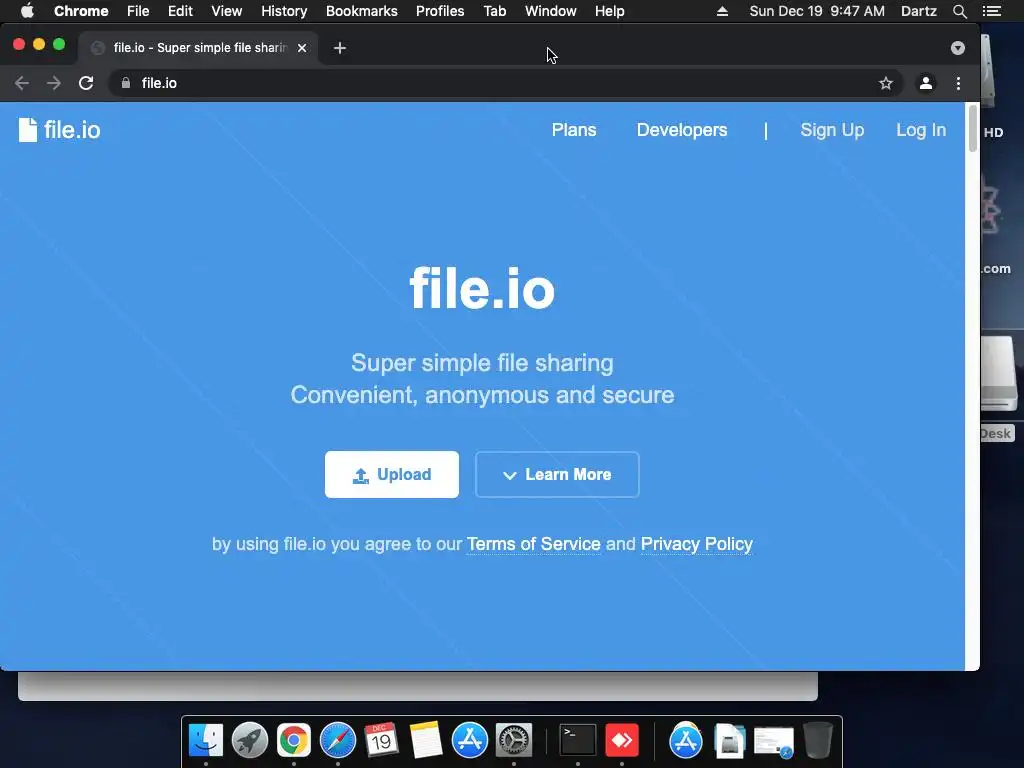This screenshot has width=1024, height=768.
Task: Open the Apple menu
Action: (27, 11)
